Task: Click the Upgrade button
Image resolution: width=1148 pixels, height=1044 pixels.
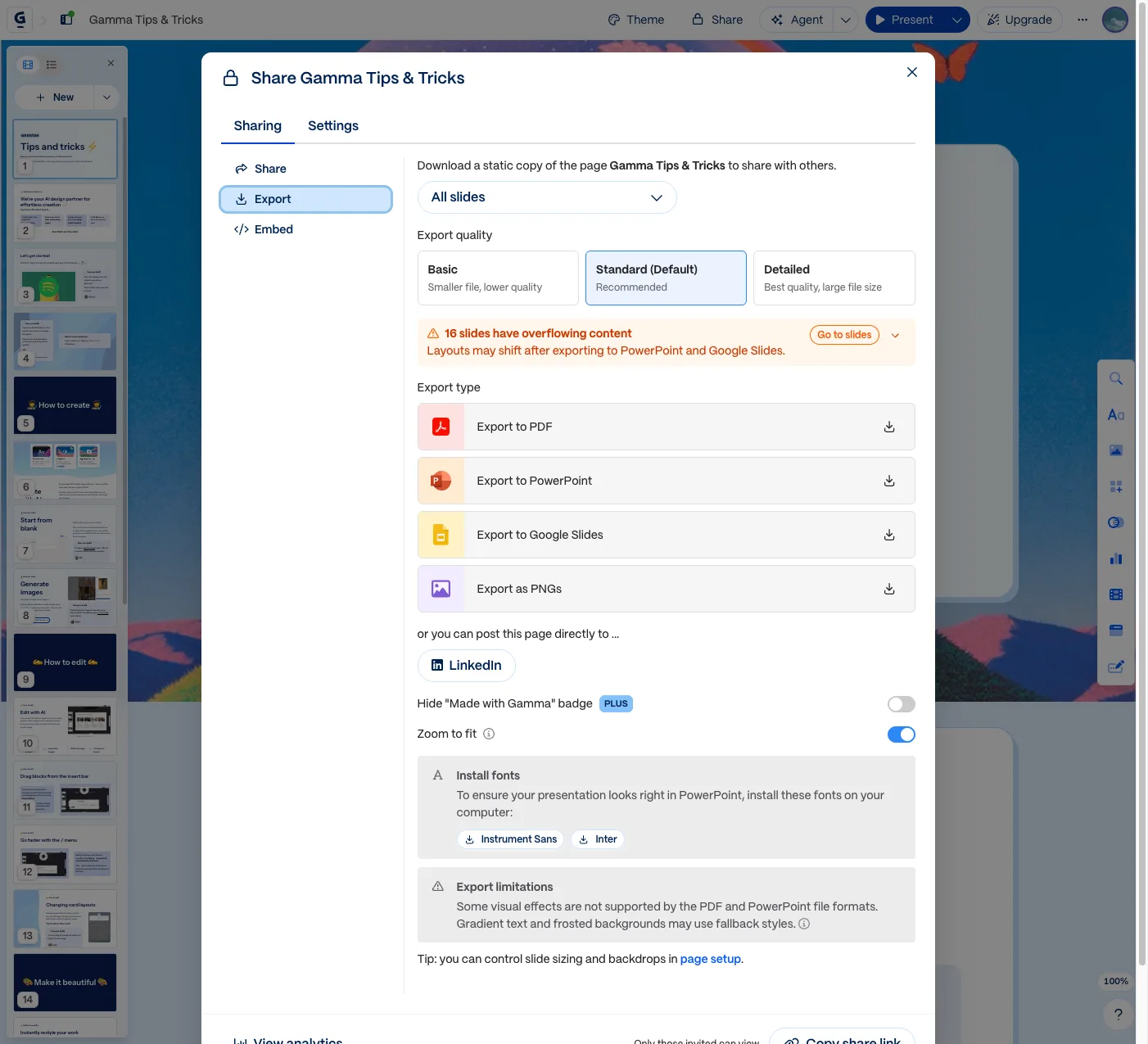Action: coord(1019,20)
